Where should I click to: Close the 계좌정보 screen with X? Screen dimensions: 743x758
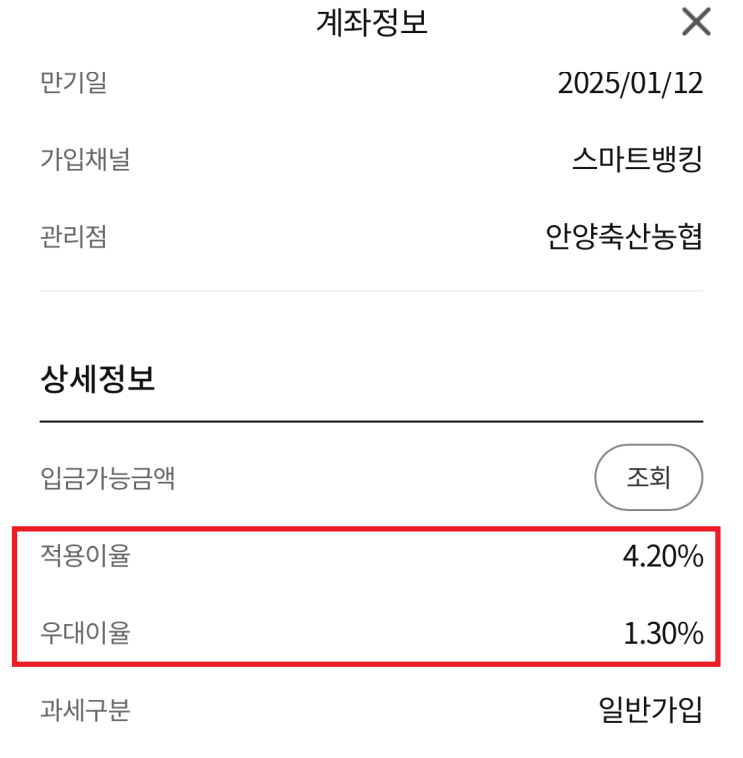tap(696, 22)
